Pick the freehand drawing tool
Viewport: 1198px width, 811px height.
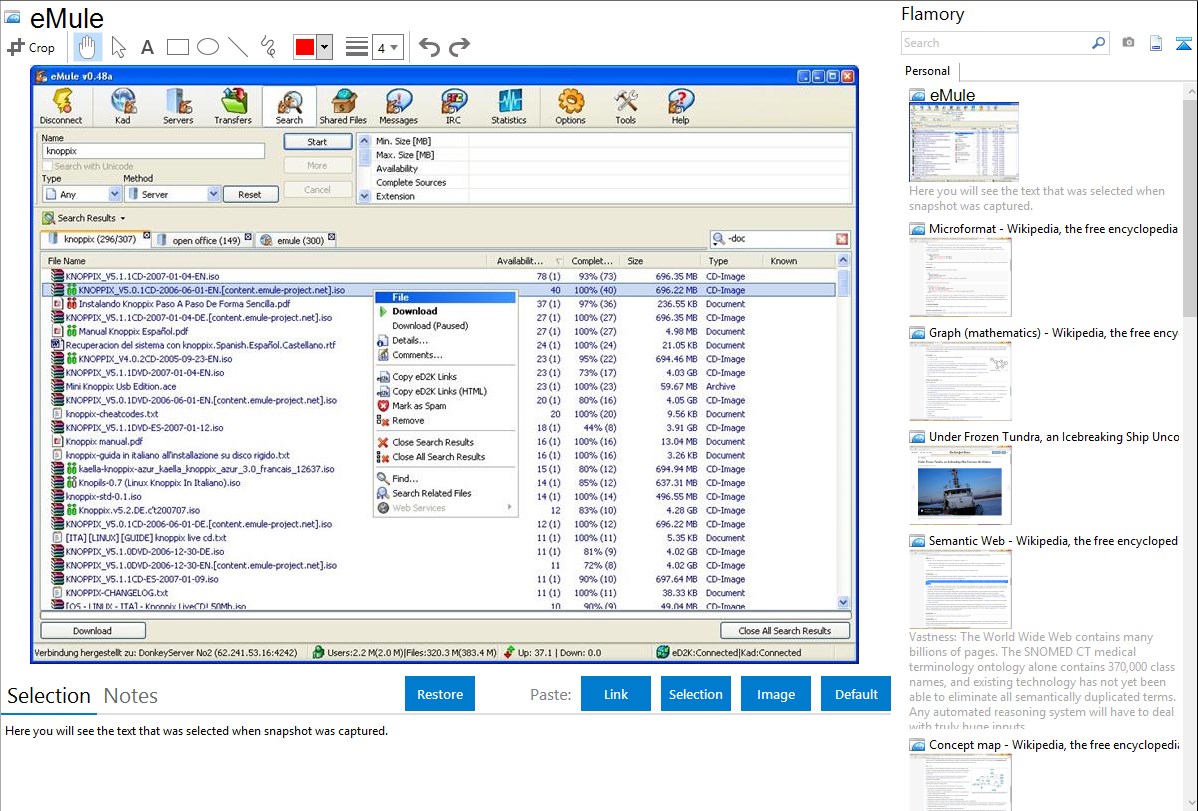click(x=268, y=47)
